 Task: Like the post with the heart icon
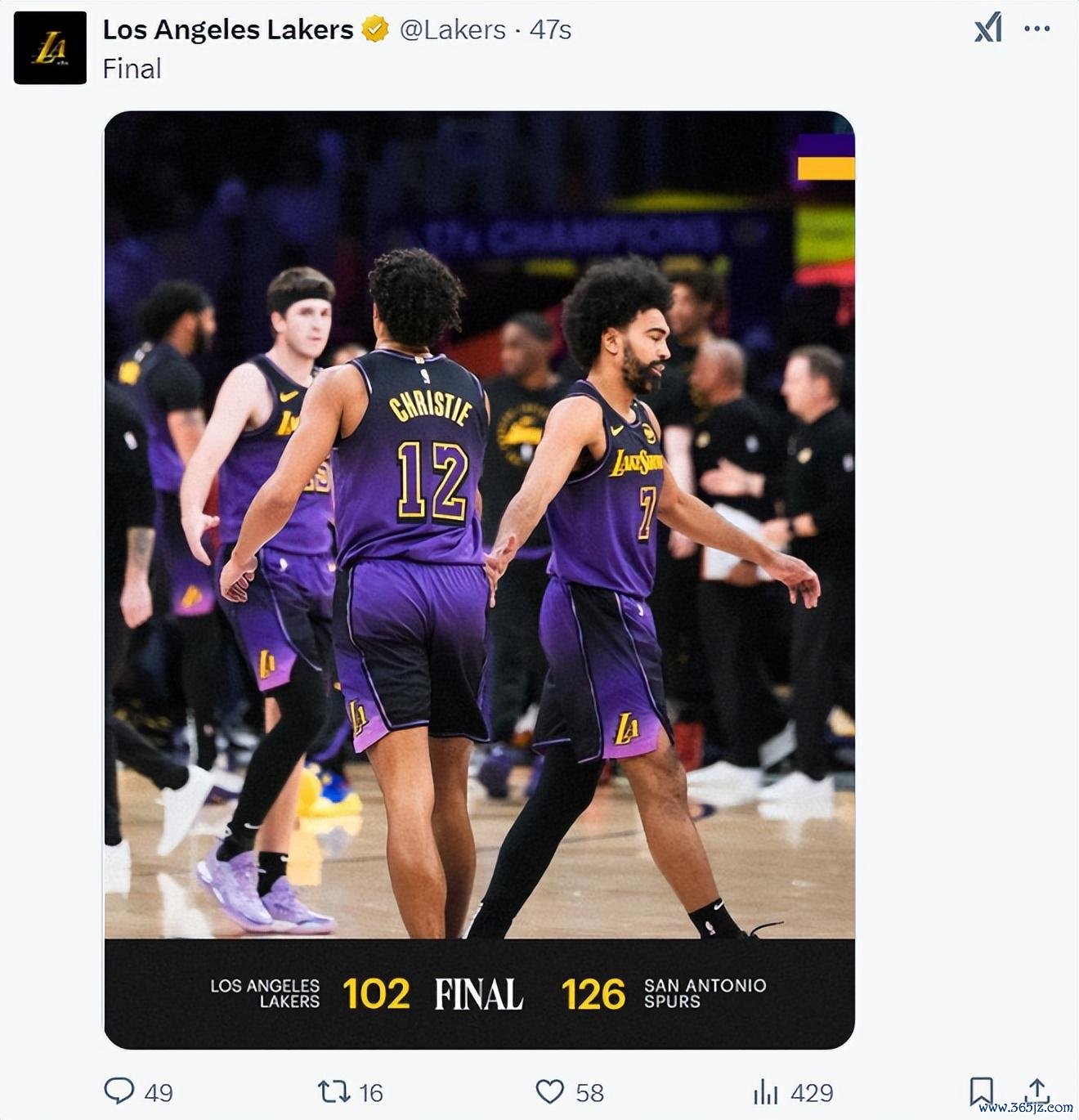coord(549,1091)
